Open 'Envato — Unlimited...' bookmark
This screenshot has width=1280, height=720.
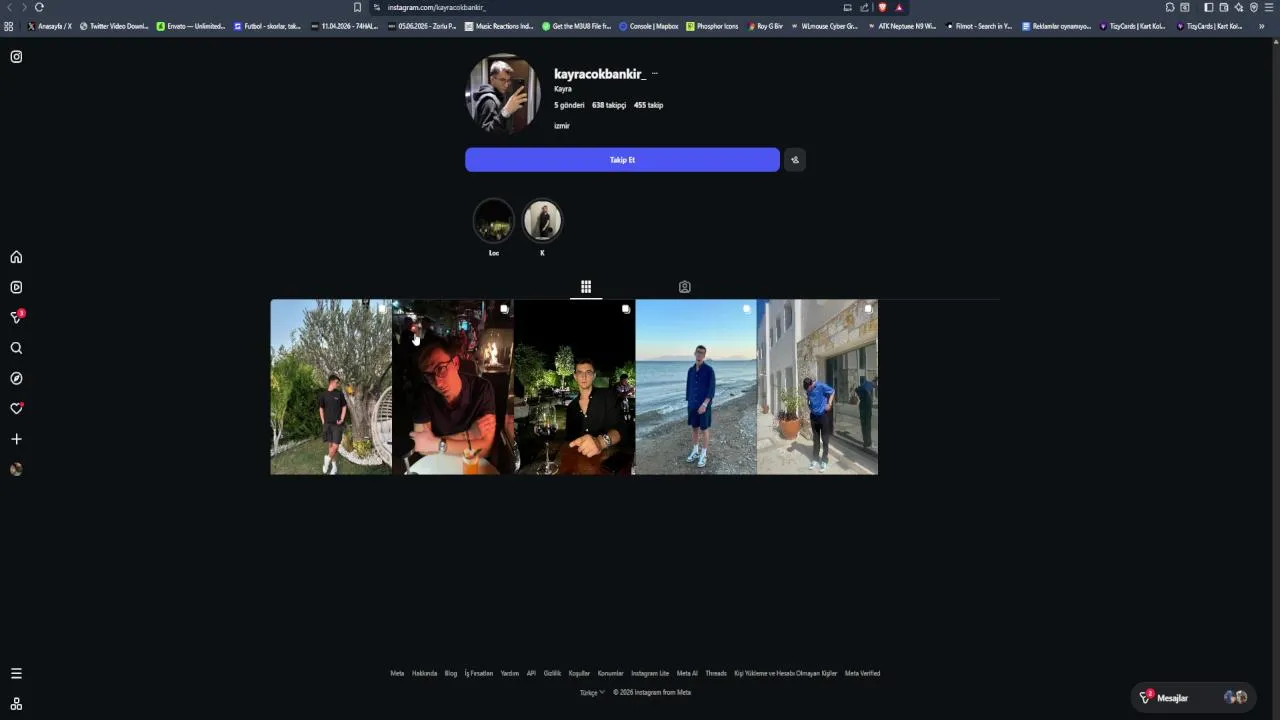coord(191,26)
